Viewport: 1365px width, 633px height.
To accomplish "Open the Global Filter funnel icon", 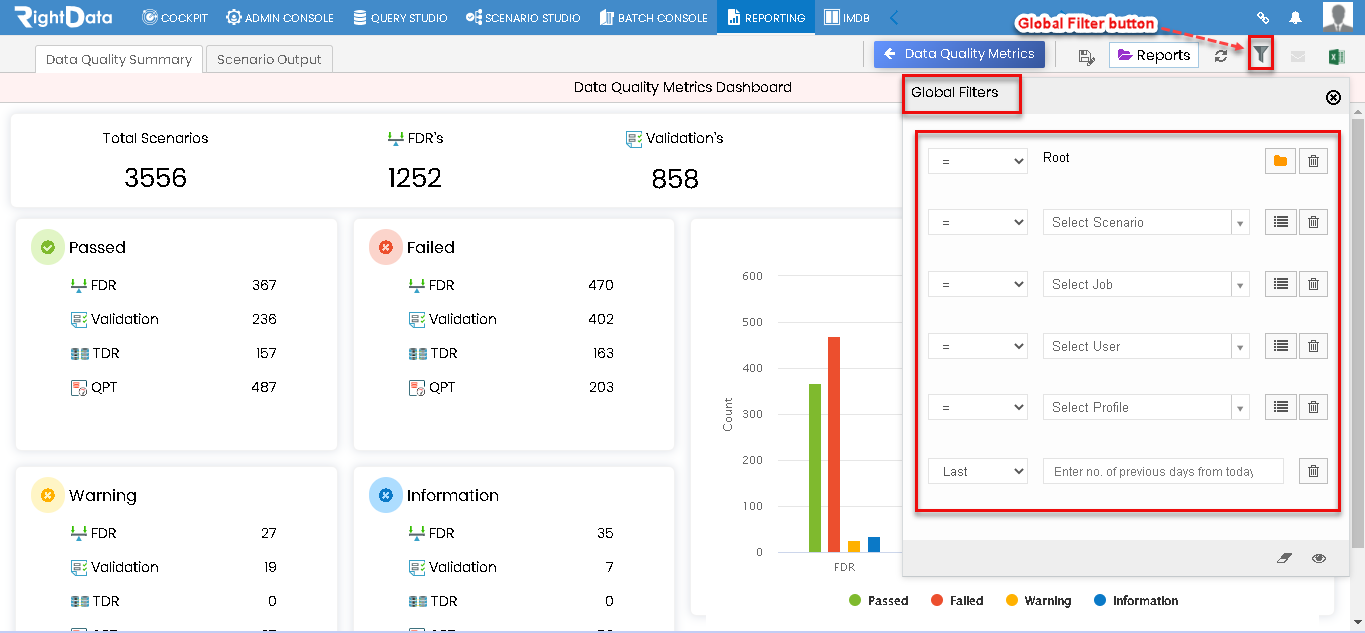I will coord(1262,55).
